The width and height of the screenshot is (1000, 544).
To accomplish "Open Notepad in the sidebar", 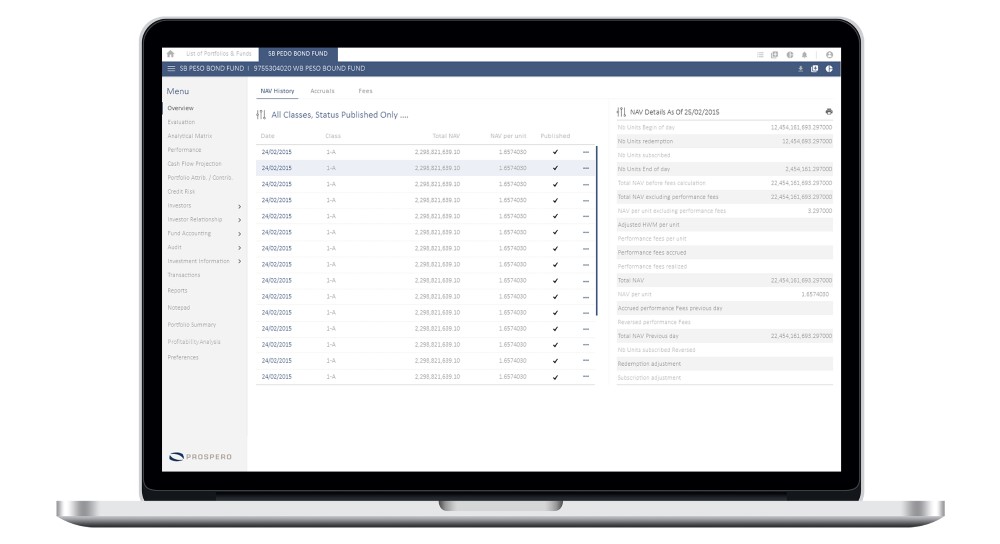I will click(x=179, y=308).
